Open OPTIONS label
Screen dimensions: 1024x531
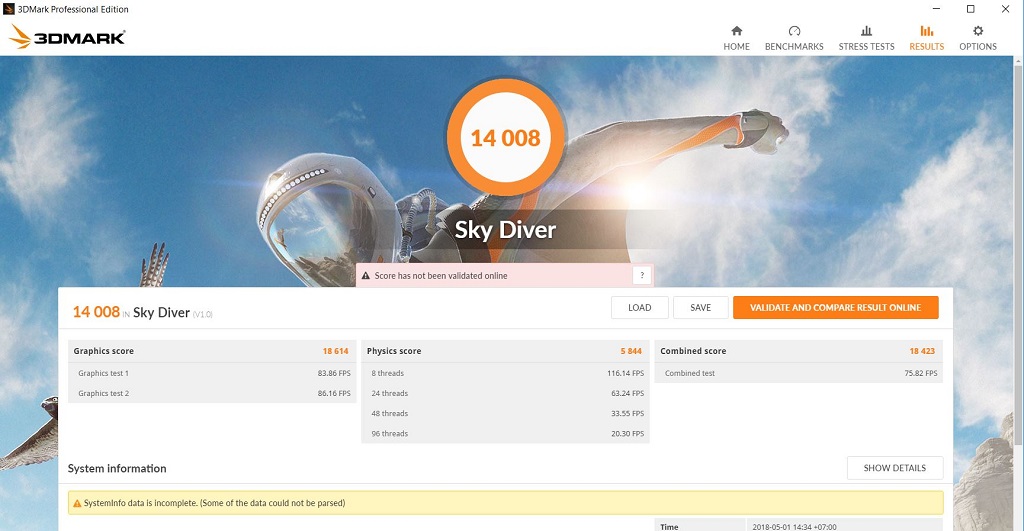point(978,46)
